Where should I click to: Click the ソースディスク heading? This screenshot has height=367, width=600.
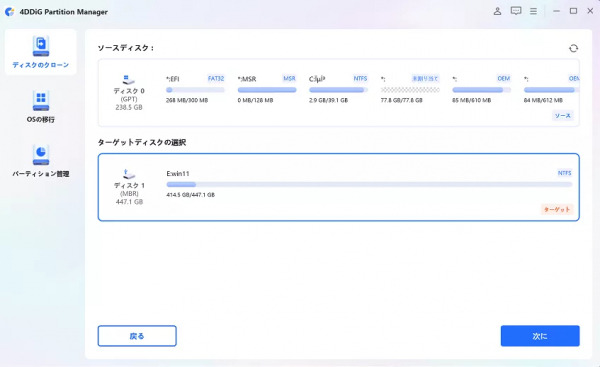(126, 48)
